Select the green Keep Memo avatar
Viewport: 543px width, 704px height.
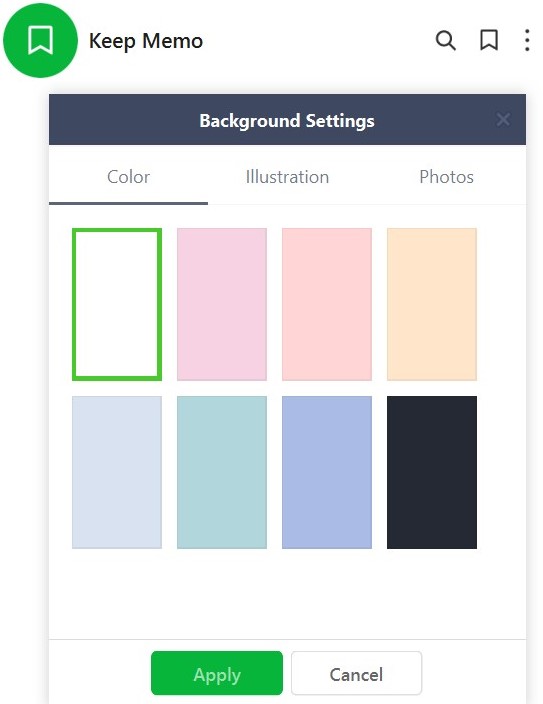pyautogui.click(x=40, y=40)
